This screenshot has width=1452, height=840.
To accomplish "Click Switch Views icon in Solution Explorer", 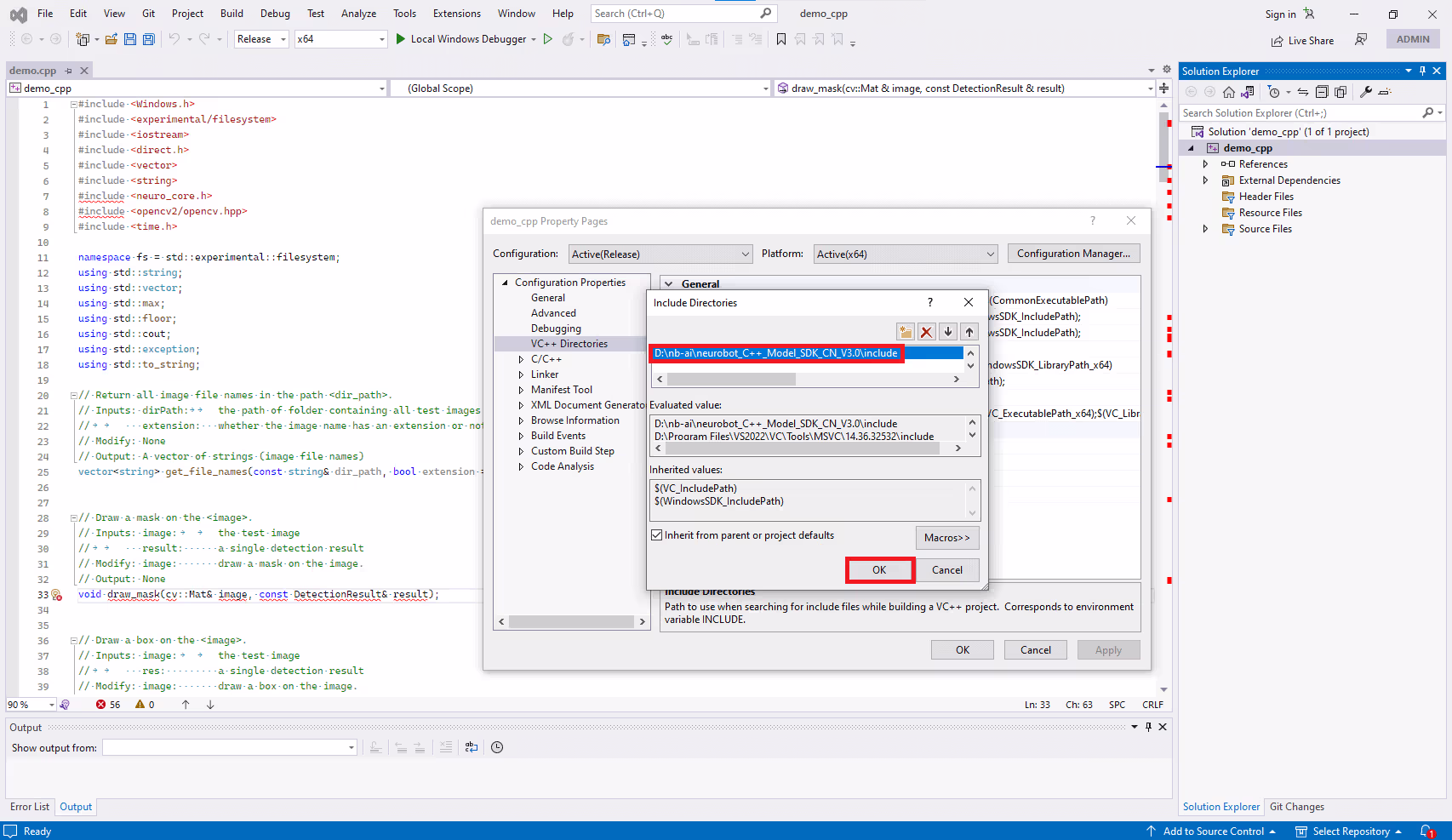I will coord(1248,92).
